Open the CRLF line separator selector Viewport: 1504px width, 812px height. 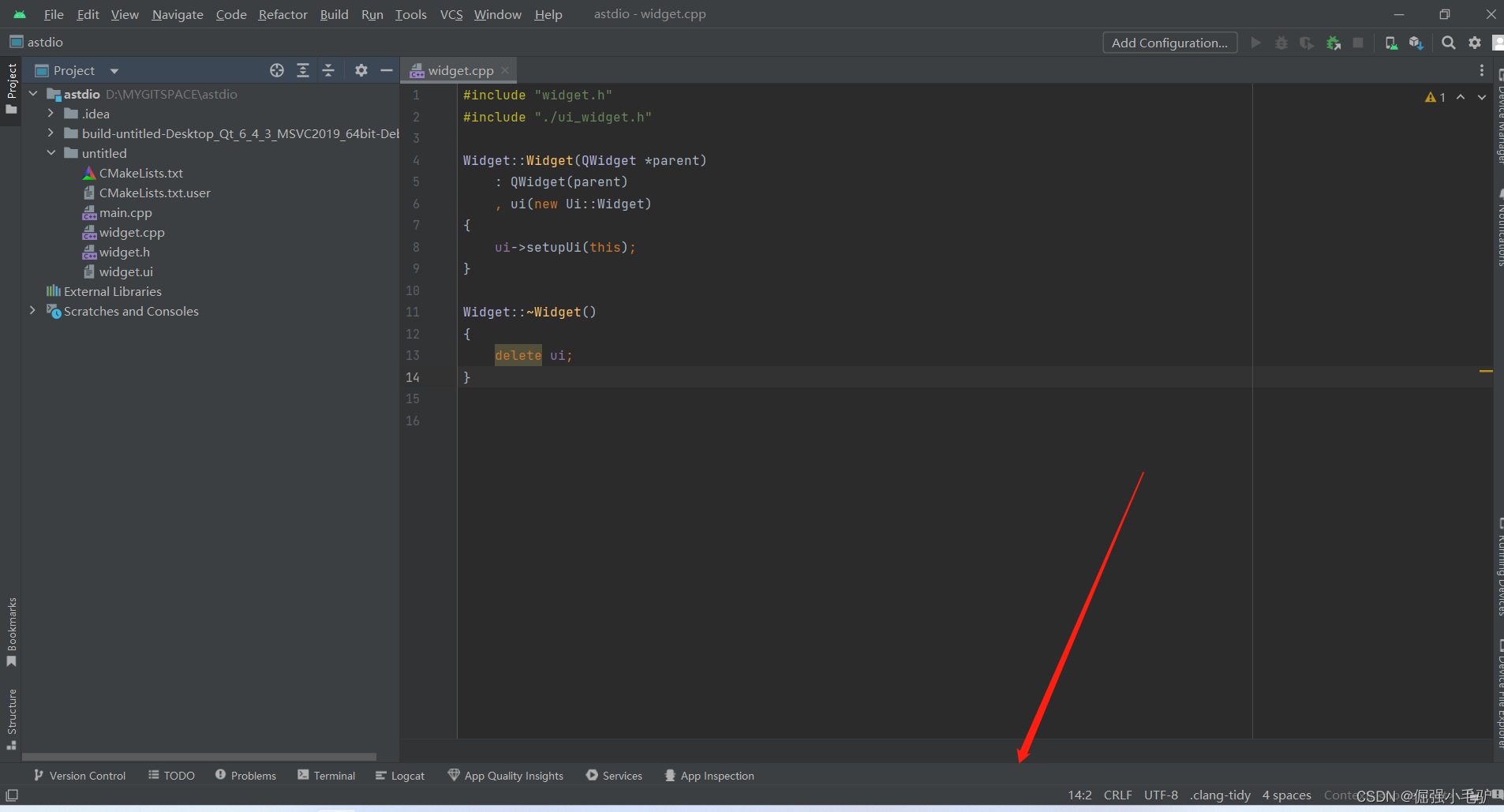pos(1117,795)
